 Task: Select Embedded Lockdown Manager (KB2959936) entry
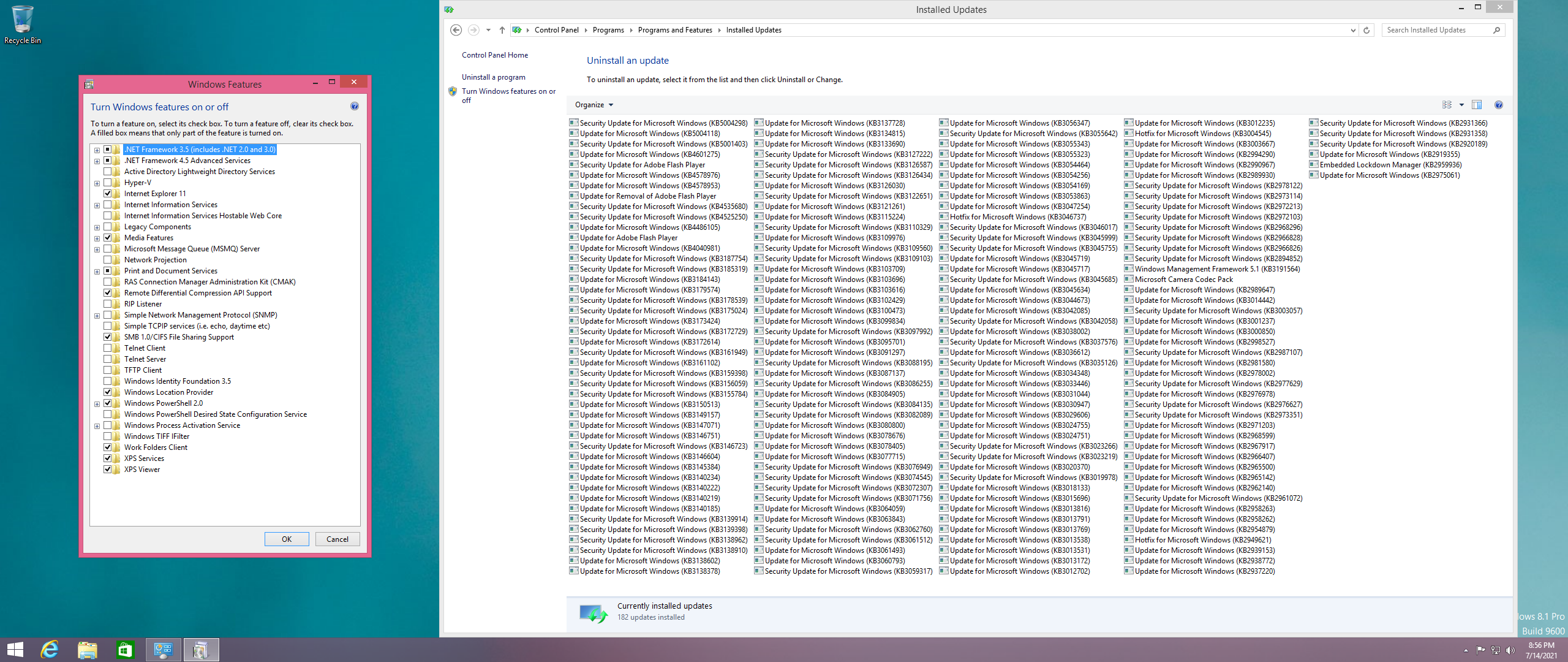(x=1385, y=165)
